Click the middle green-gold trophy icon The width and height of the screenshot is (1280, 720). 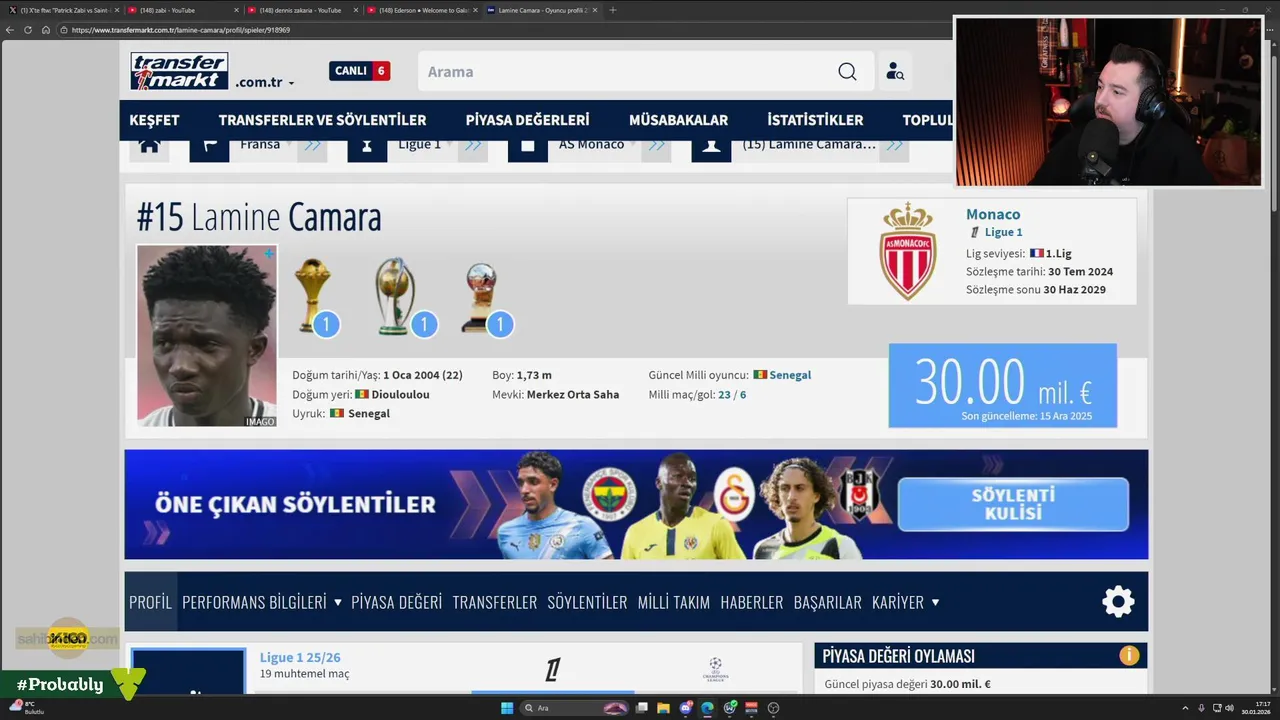click(x=396, y=295)
